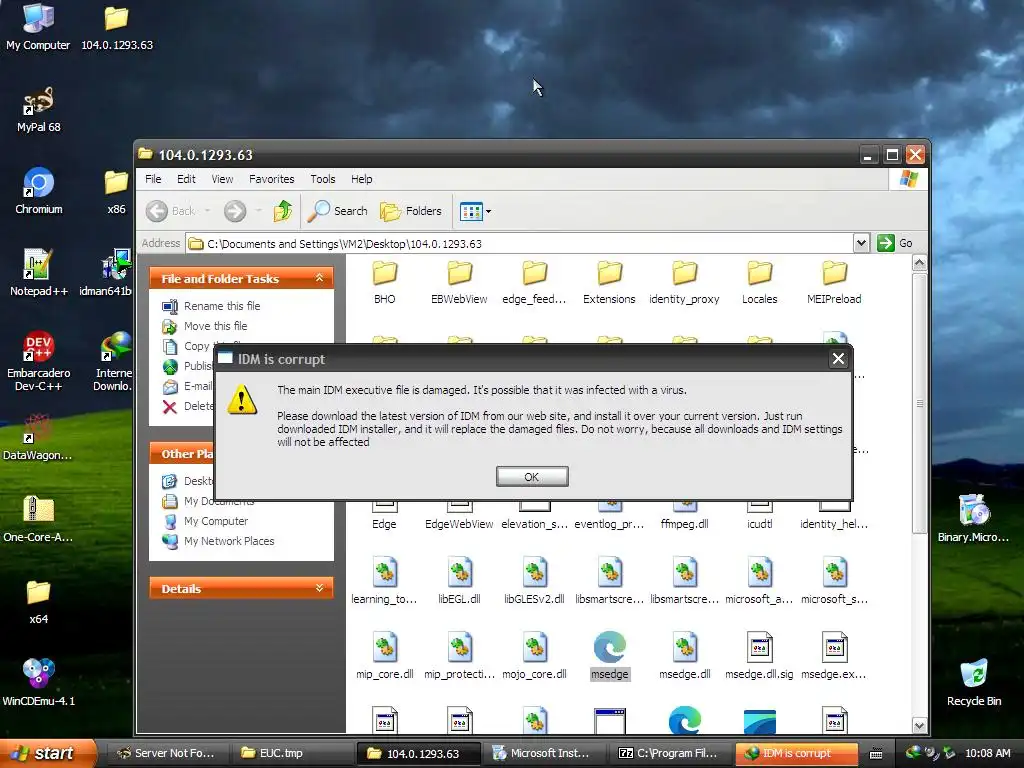Expand the Details panel
The height and width of the screenshot is (768, 1024).
pyautogui.click(x=319, y=588)
